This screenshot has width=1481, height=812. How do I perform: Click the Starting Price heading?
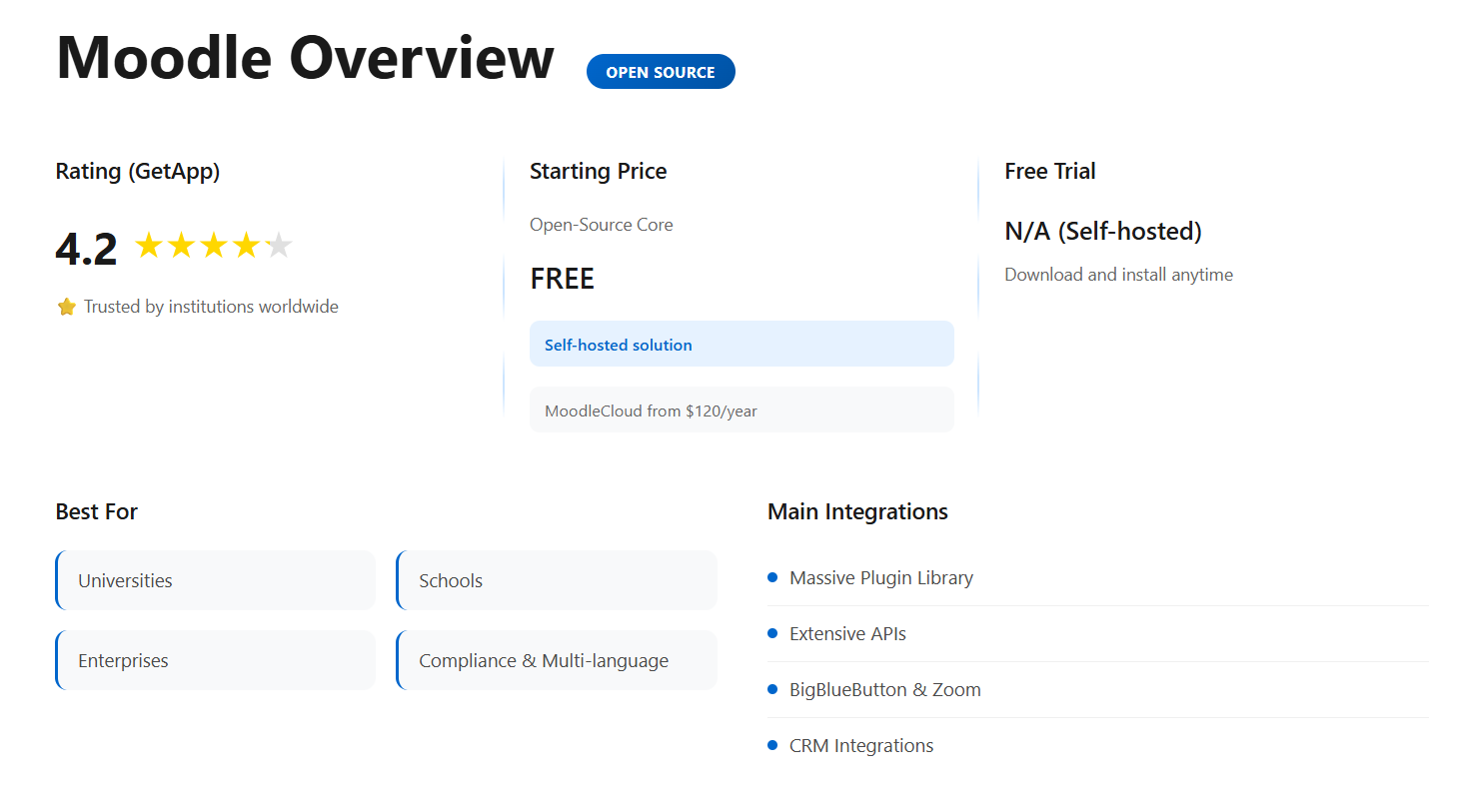pos(598,171)
